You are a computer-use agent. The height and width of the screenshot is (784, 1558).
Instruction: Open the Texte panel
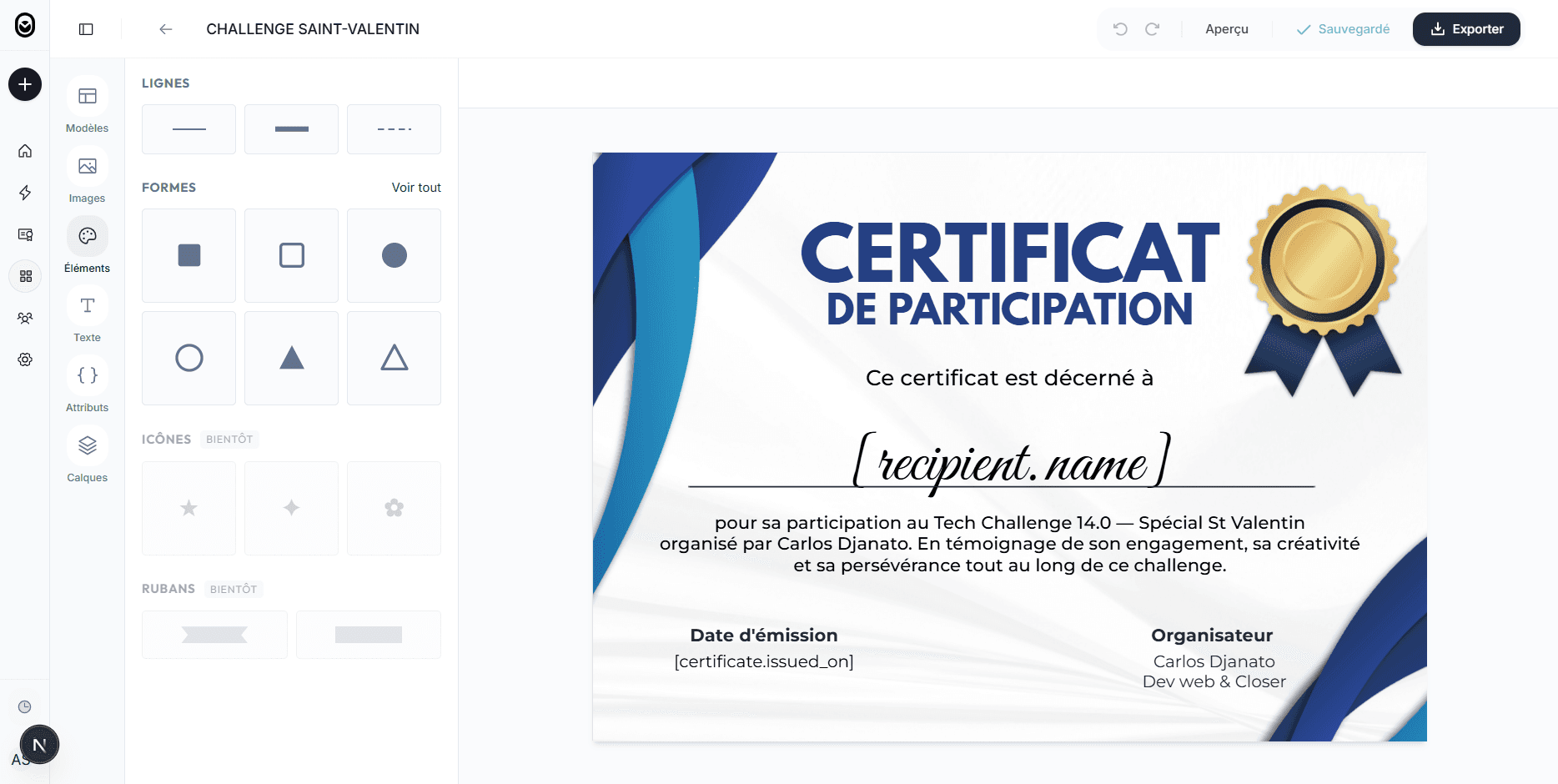point(87,306)
